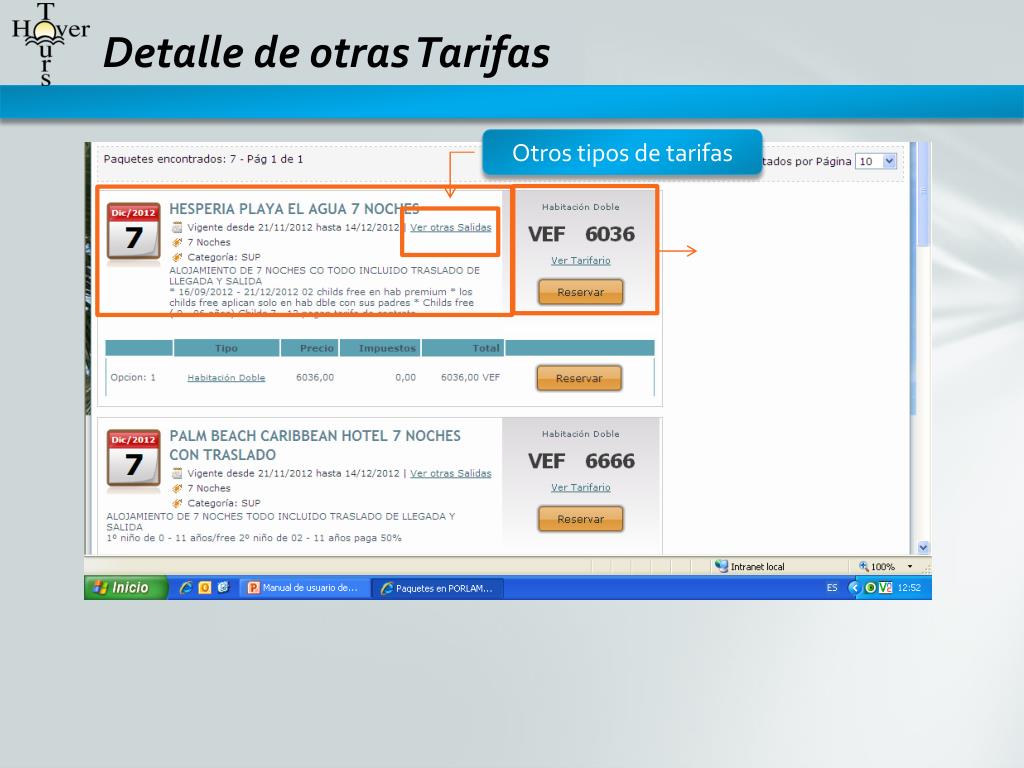Click the 6036,00 VEF total cell
The height and width of the screenshot is (768, 1024).
pos(470,377)
